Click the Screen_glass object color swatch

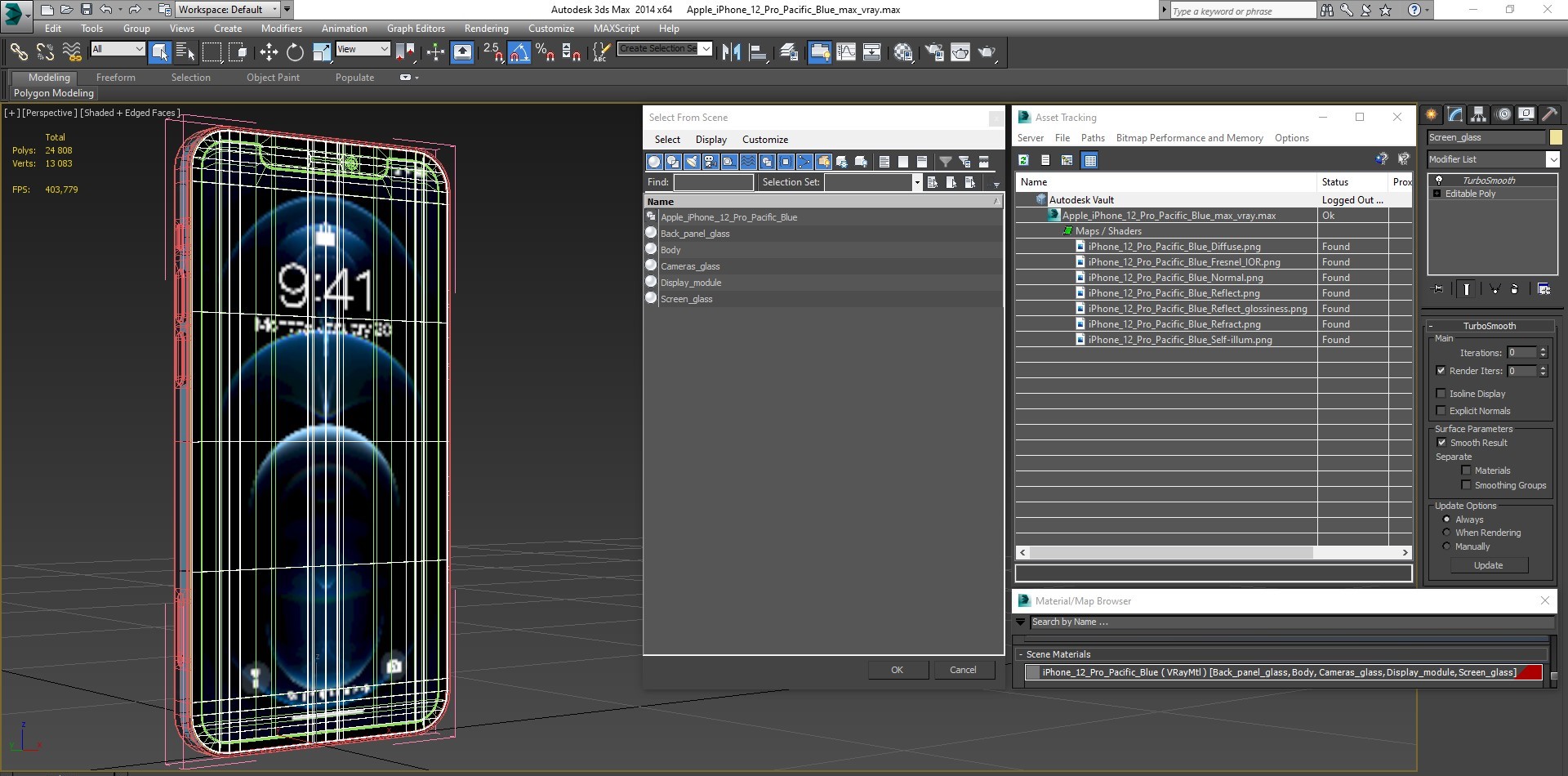pyautogui.click(x=1556, y=137)
